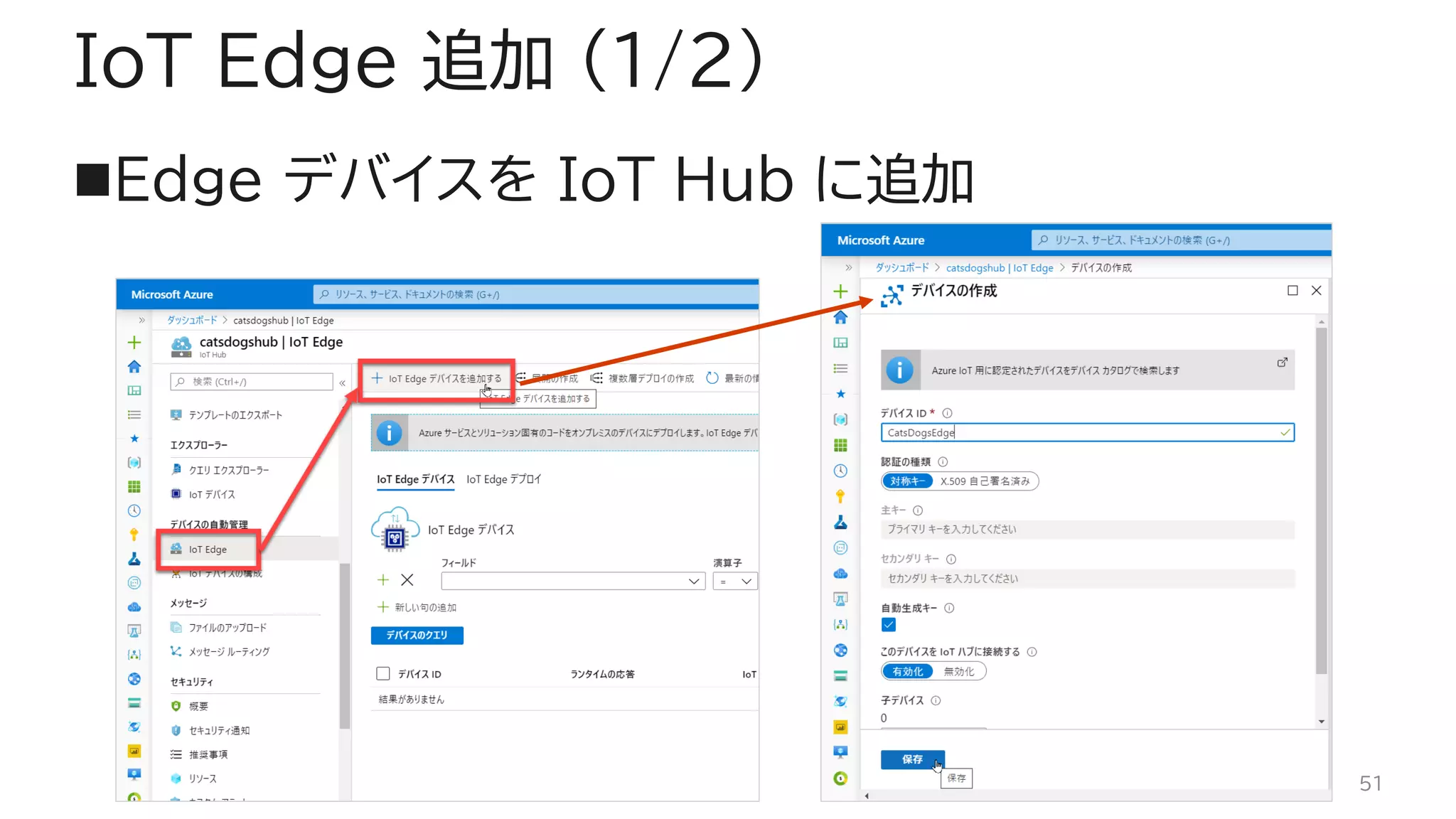Open green grid icon in left window sidebar
Viewport: 1456px width, 819px height.
point(134,486)
